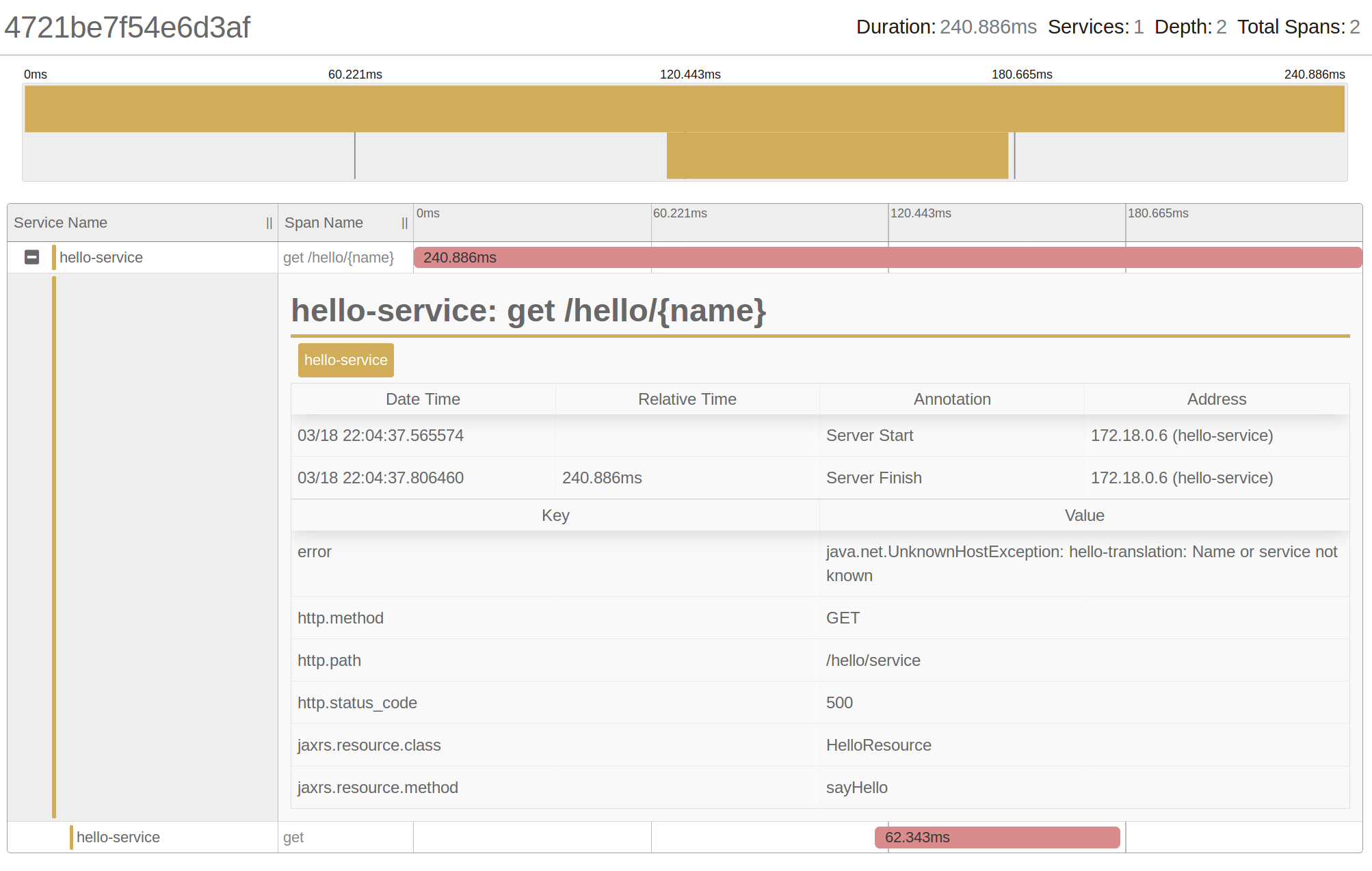Click the Span Name column resize handle

[x=404, y=223]
